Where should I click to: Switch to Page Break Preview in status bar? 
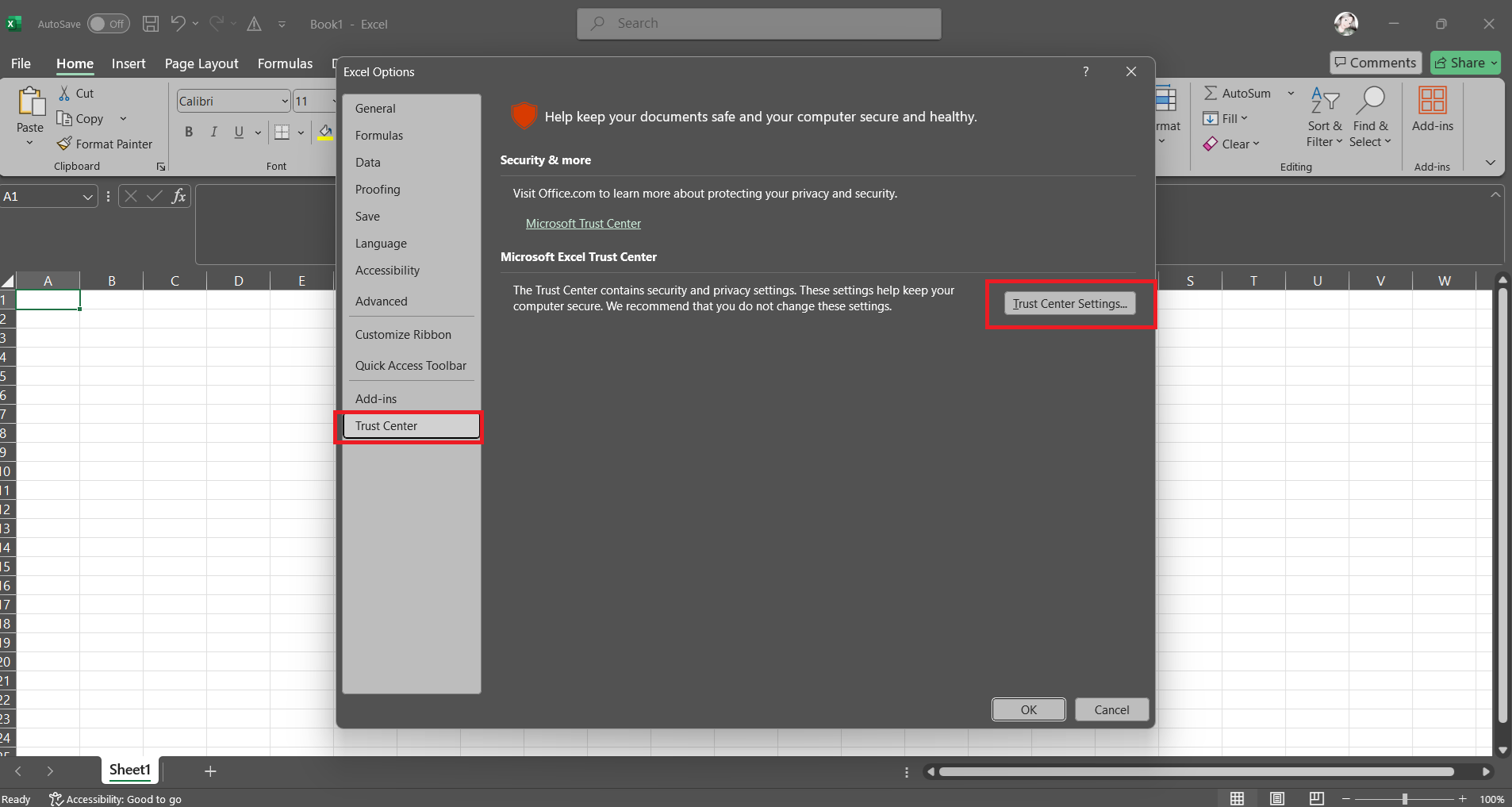(x=1317, y=798)
